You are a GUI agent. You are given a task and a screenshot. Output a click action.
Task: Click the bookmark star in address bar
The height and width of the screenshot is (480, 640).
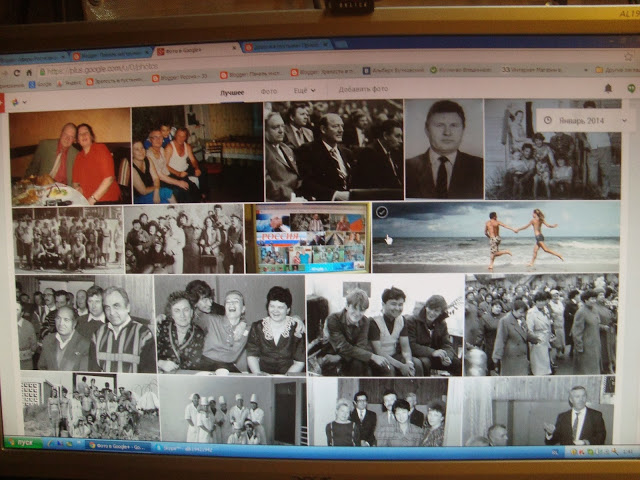coord(629,57)
